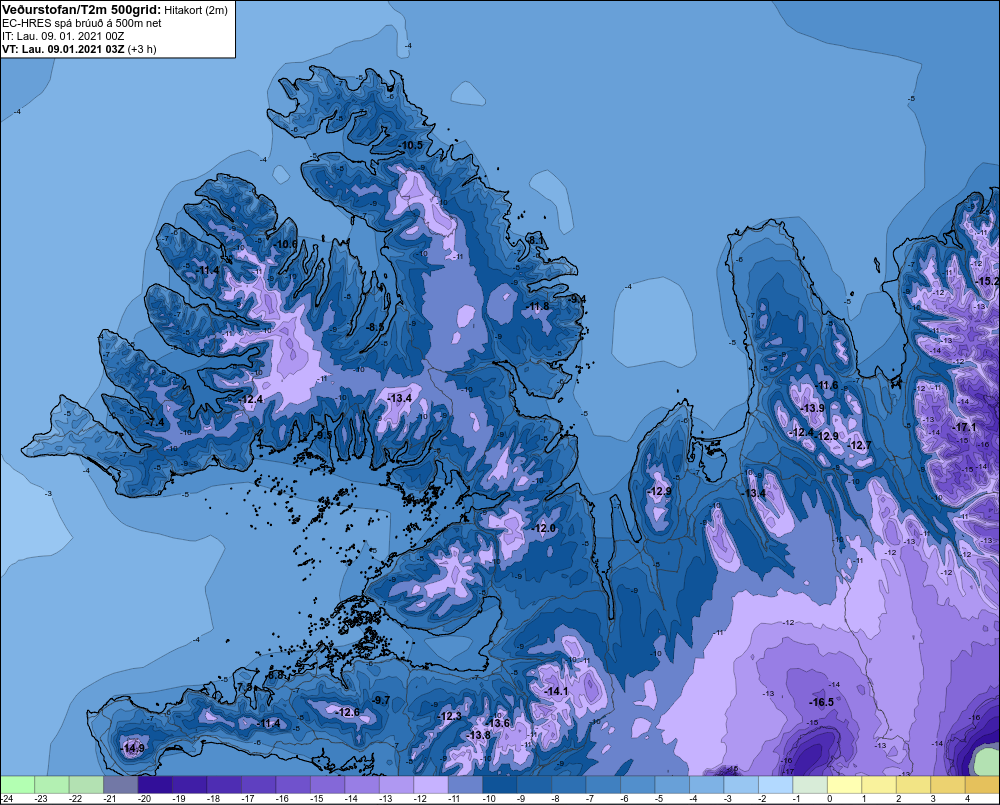Click the -14.1 temperature label
This screenshot has width=1000, height=805.
[x=555, y=691]
